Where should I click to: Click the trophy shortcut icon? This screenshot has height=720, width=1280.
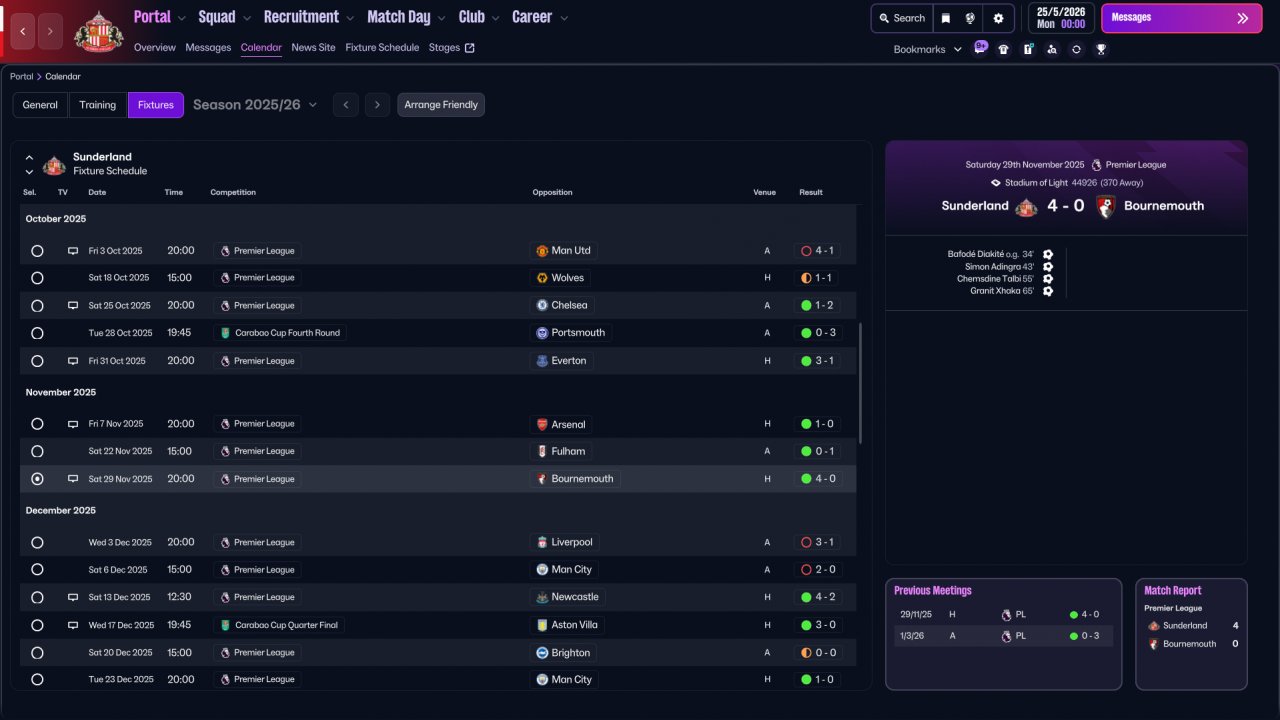tap(1101, 49)
